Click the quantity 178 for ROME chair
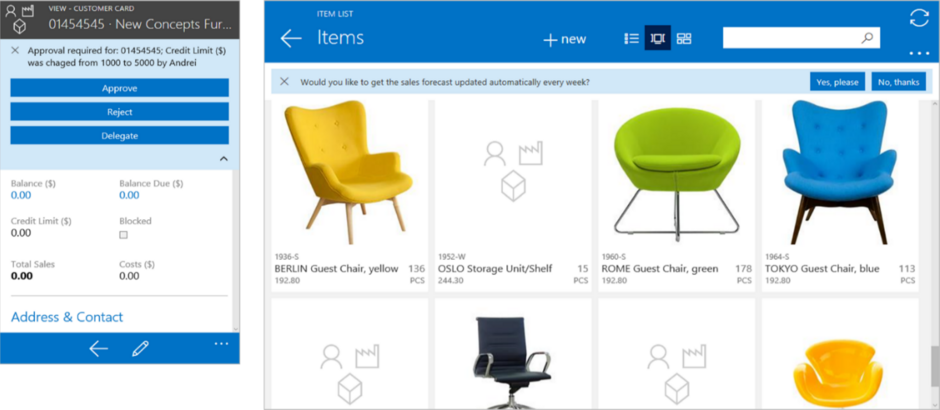Viewport: 940px width, 410px height. click(x=743, y=269)
